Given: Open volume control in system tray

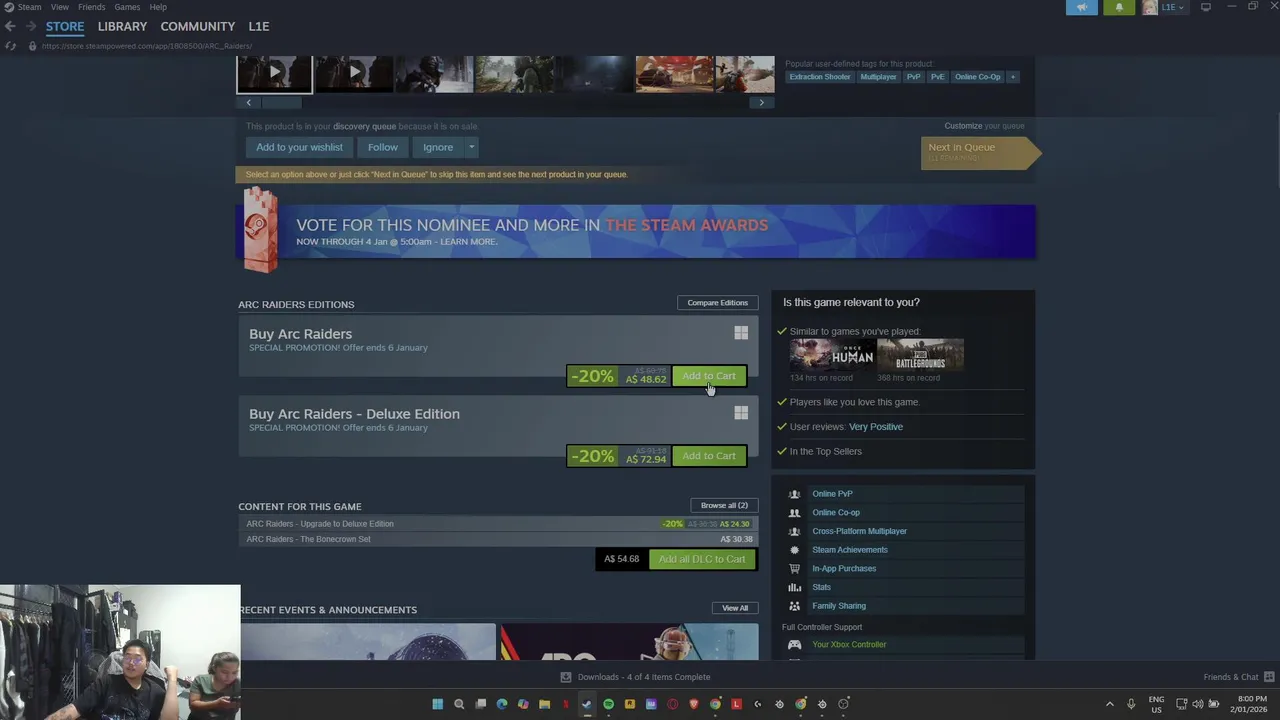Looking at the screenshot, I should (x=1198, y=704).
